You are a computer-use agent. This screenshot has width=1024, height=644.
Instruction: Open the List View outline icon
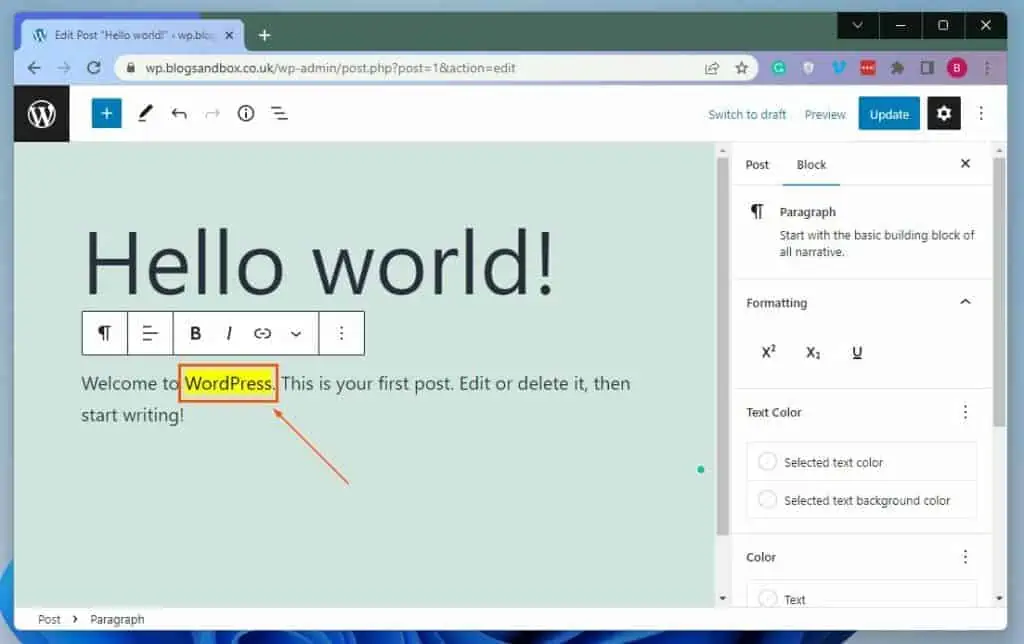(x=280, y=113)
